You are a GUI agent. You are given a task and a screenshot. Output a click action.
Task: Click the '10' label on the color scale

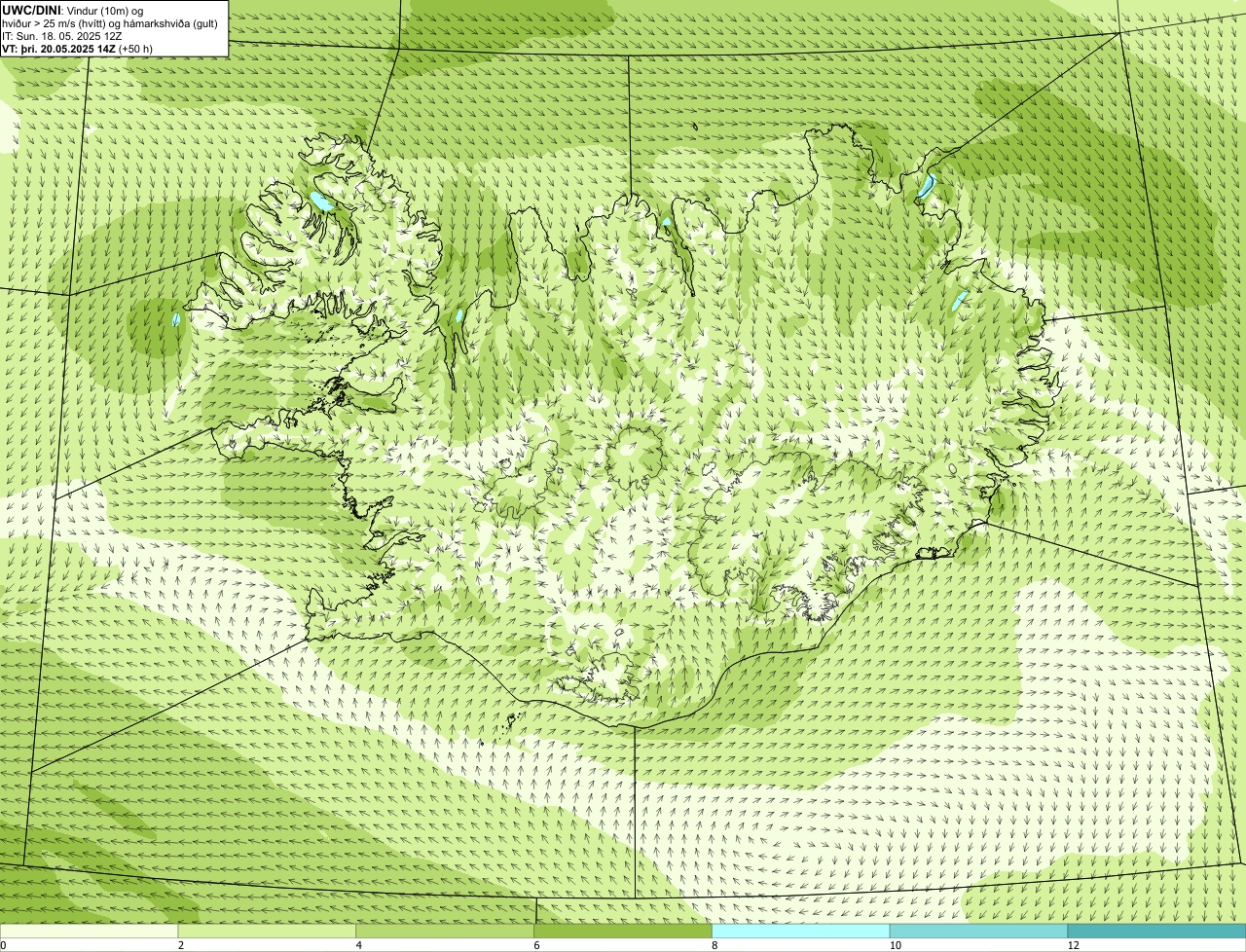[895, 945]
